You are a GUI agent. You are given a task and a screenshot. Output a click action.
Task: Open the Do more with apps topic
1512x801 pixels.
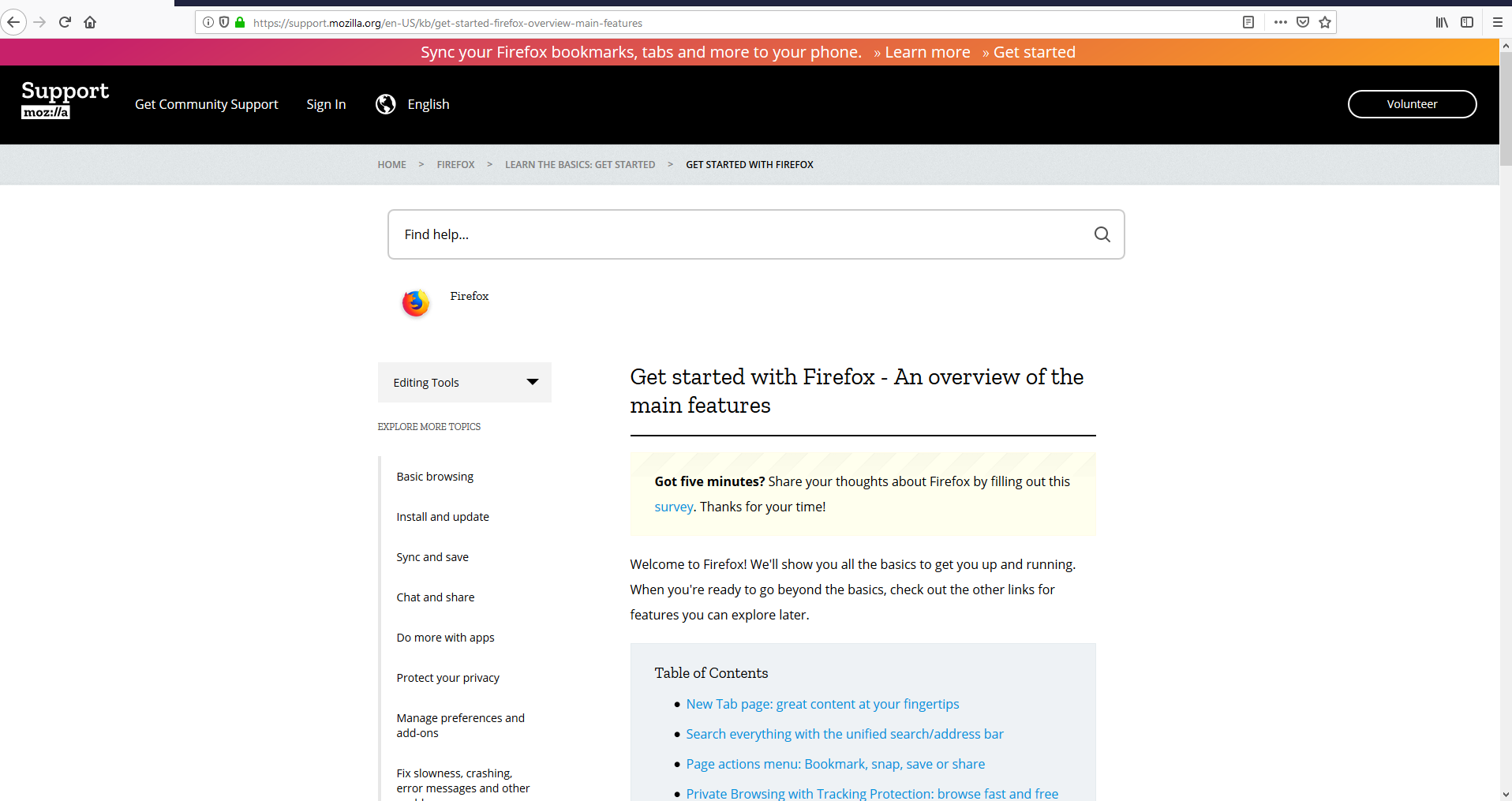click(445, 638)
